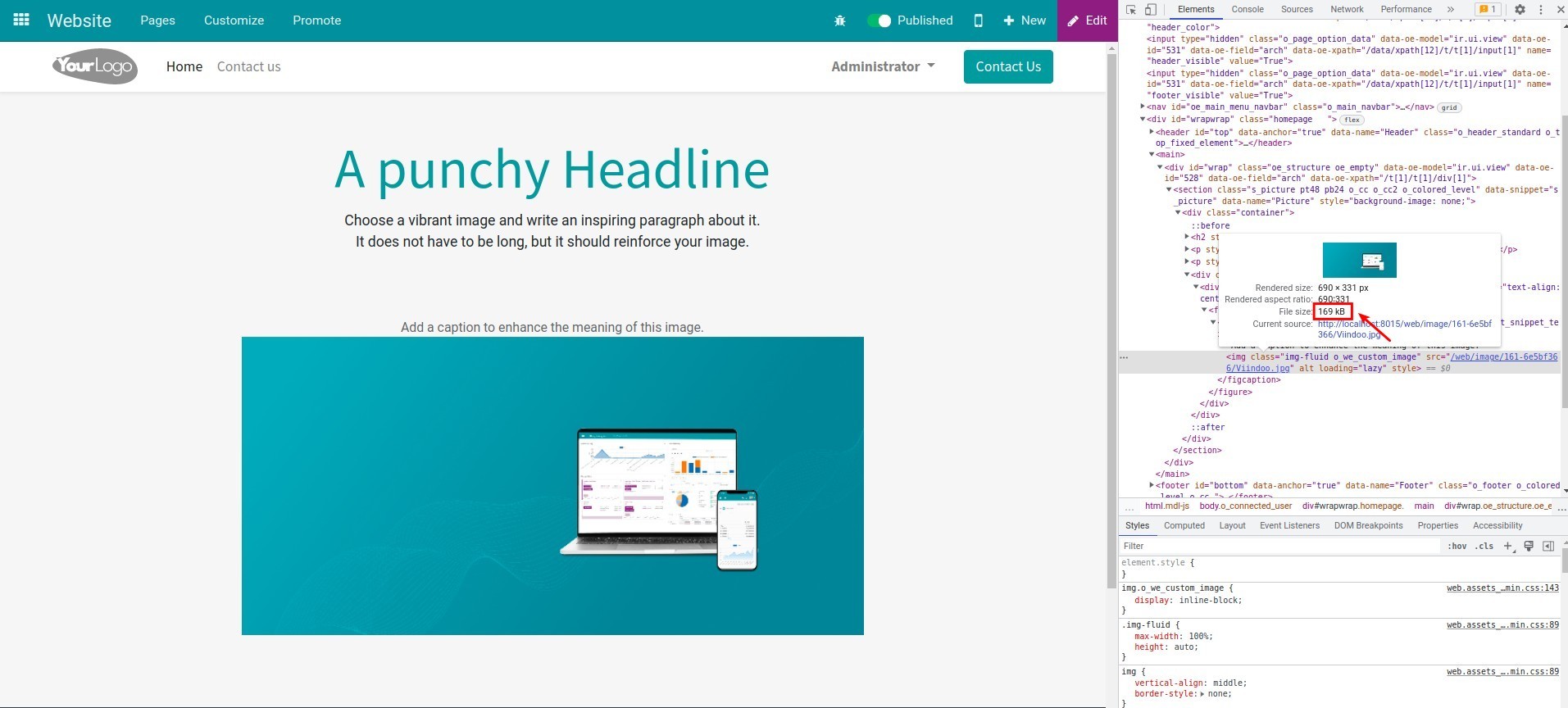The height and width of the screenshot is (708, 1568).
Task: Open the apps grid menu
Action: 21,20
